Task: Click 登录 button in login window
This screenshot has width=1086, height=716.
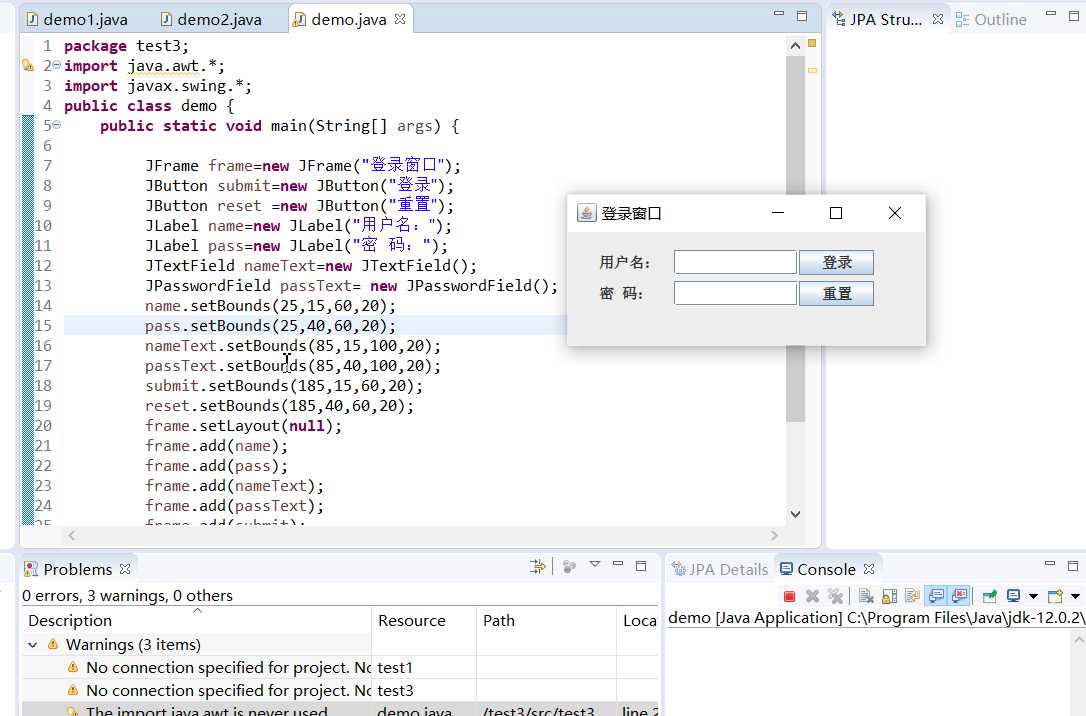Action: (x=836, y=262)
